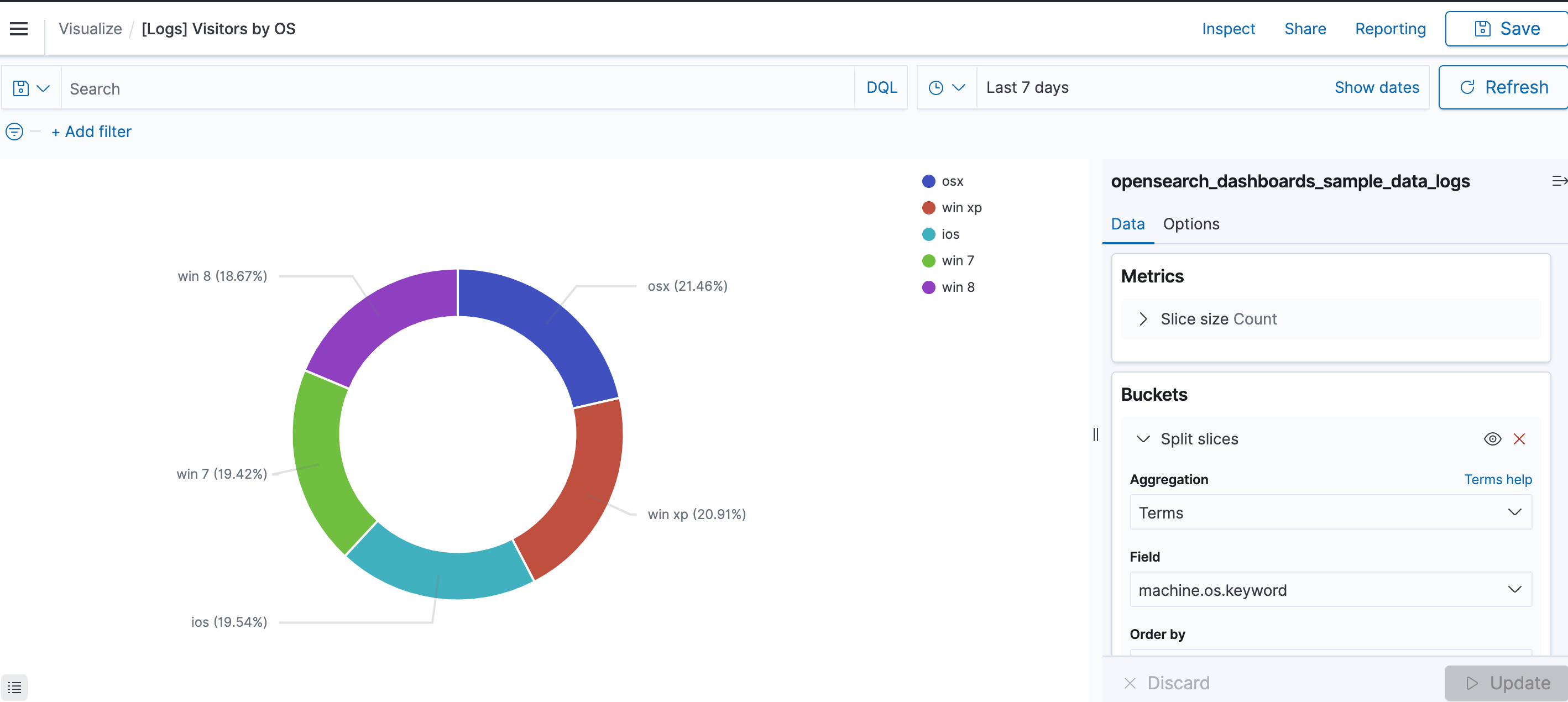Click the 'win 8 (18.67%)' chart label
This screenshot has height=702, width=1568.
[x=222, y=276]
